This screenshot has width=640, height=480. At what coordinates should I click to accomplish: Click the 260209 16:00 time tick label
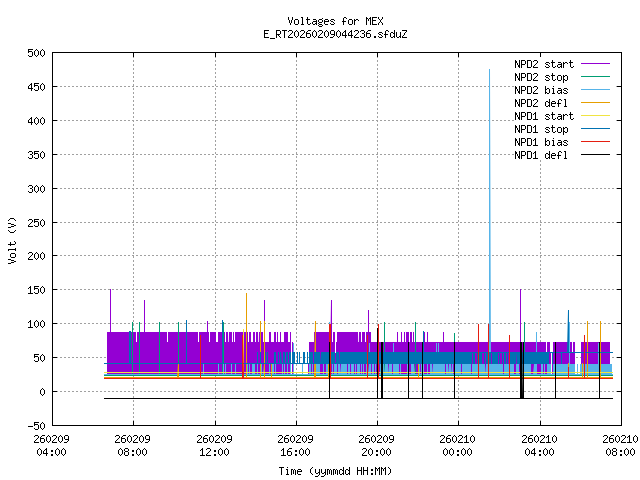point(295,444)
